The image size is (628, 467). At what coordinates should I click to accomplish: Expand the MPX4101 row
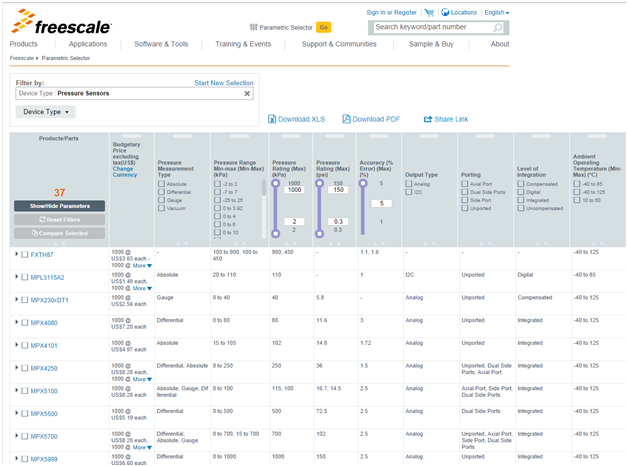(x=16, y=345)
